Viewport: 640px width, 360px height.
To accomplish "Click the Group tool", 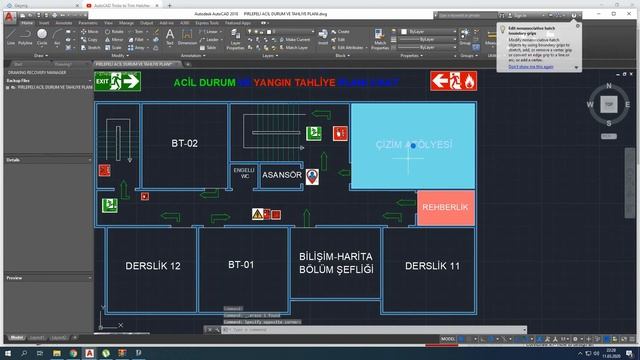I will point(464,37).
